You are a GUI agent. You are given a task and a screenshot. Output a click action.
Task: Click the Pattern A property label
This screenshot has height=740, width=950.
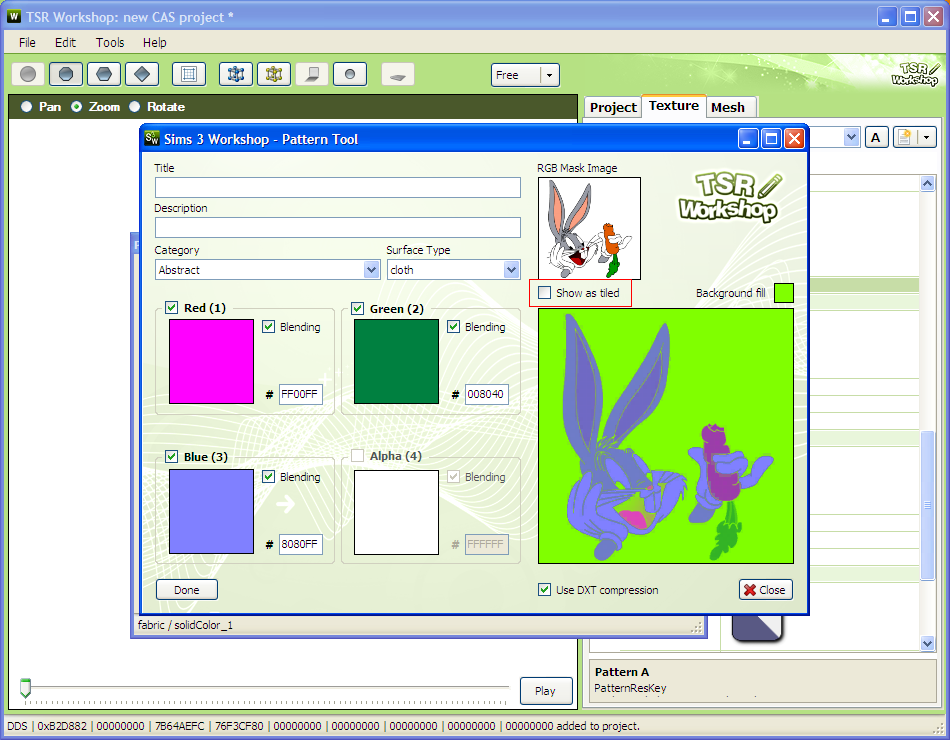coord(622,672)
